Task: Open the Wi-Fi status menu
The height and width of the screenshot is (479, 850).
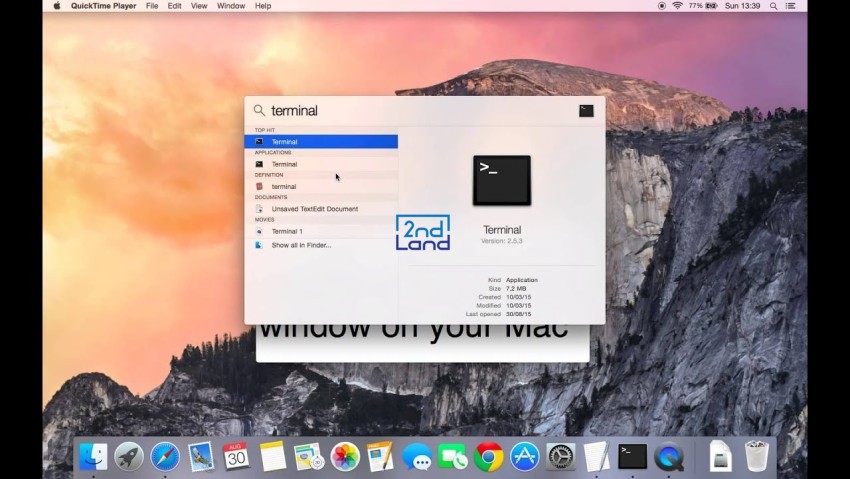Action: coord(677,6)
